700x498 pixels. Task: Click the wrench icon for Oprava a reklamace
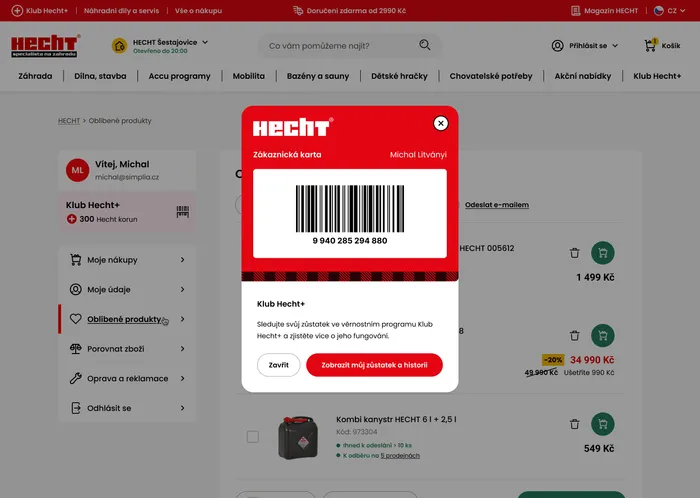(75, 378)
